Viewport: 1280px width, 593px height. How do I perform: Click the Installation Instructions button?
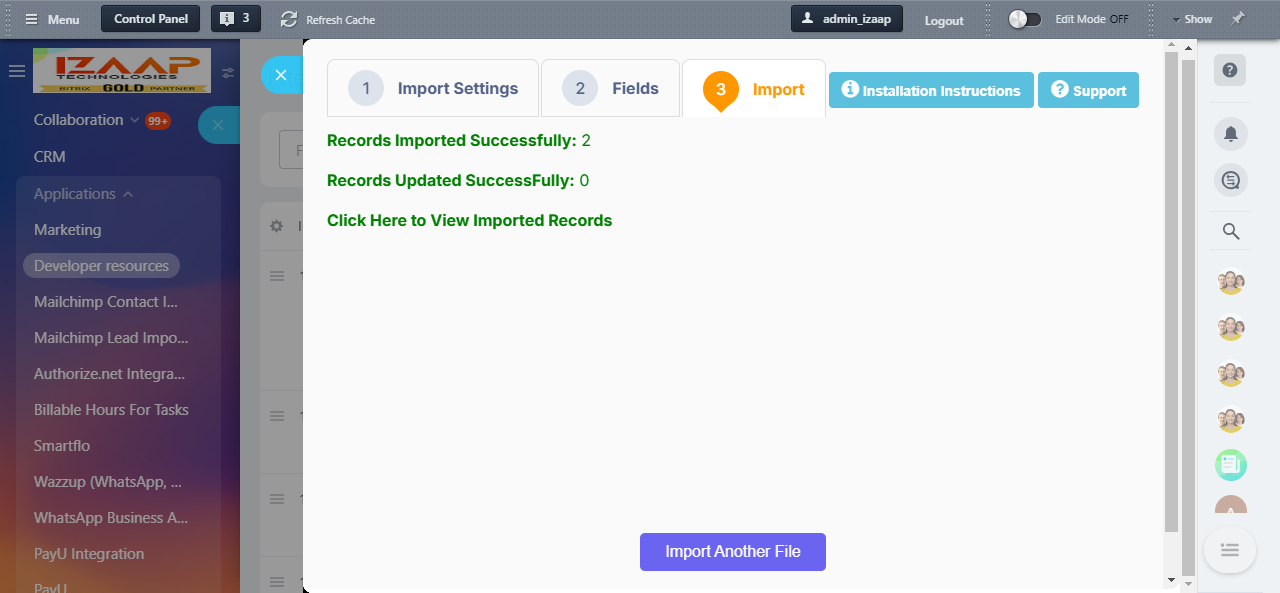[x=931, y=90]
